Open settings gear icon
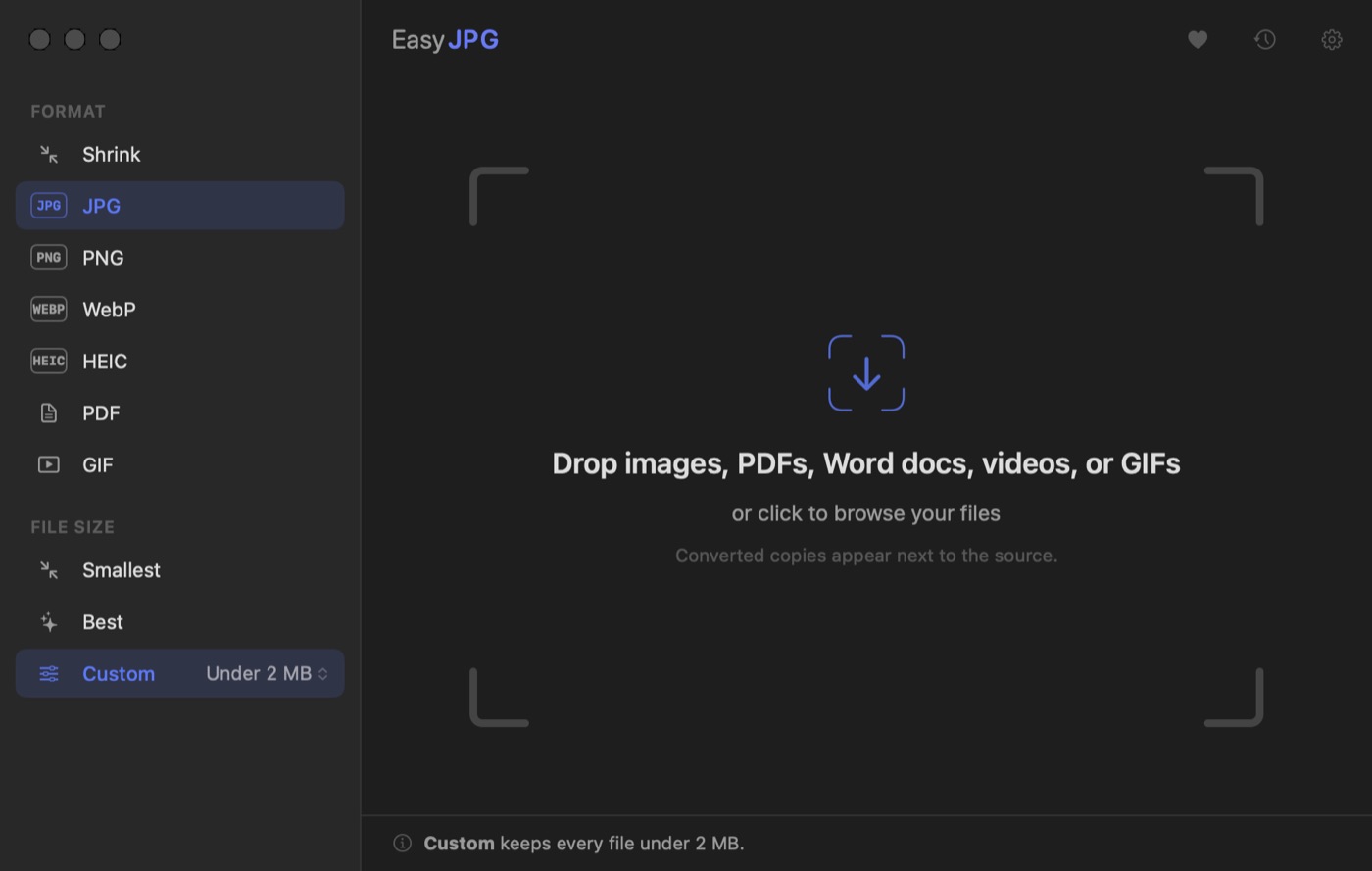1372x871 pixels. pos(1332,39)
